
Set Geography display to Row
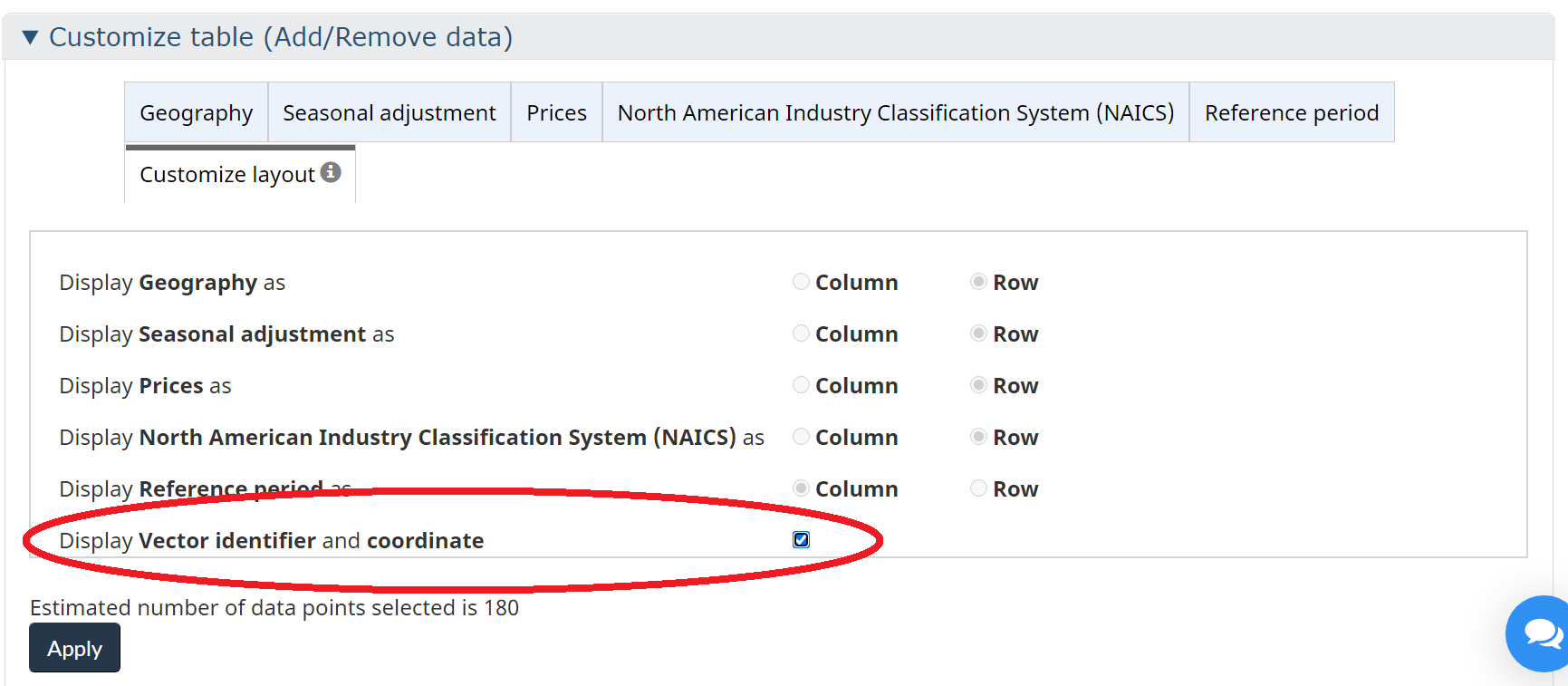pyautogui.click(x=978, y=282)
